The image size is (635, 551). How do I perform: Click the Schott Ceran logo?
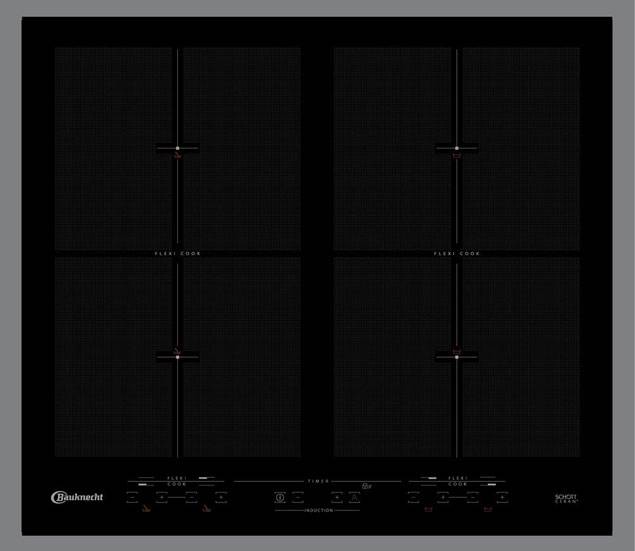[x=566, y=498]
